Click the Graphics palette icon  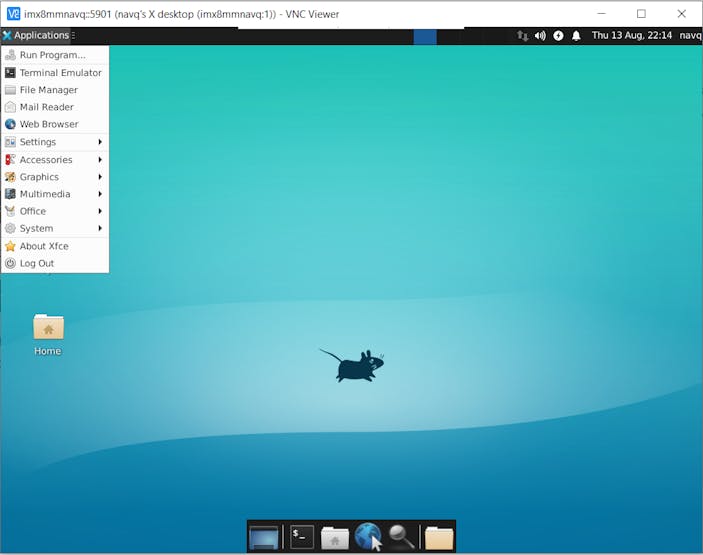[x=10, y=177]
